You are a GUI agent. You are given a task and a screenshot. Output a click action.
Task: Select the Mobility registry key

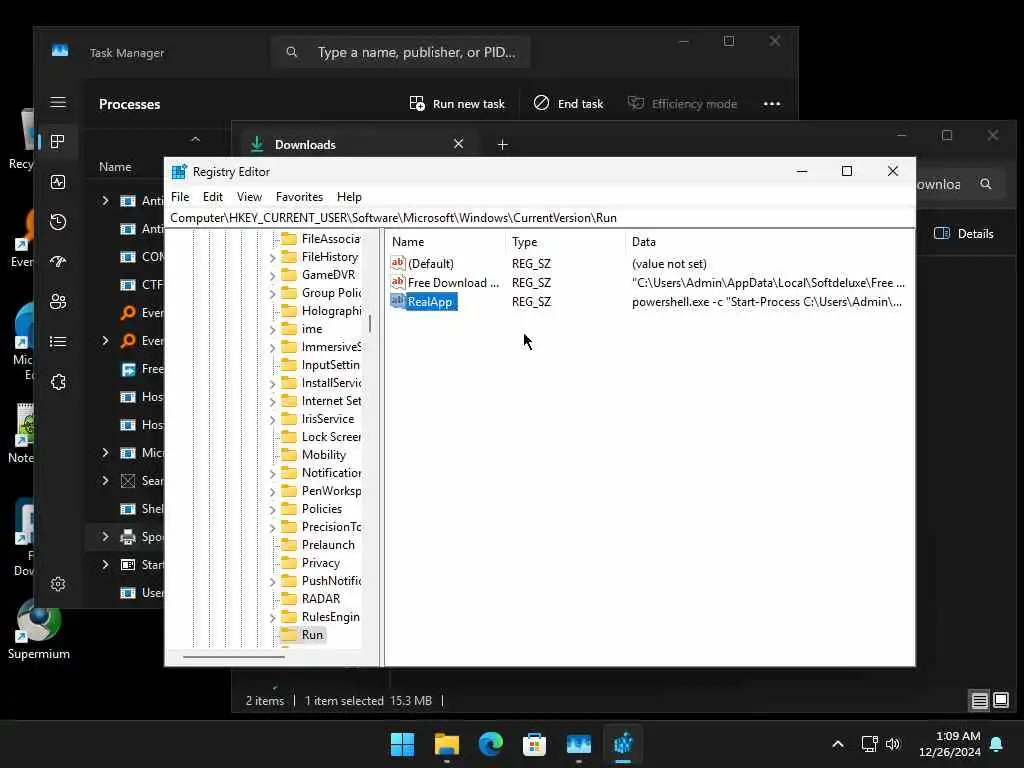coord(323,455)
